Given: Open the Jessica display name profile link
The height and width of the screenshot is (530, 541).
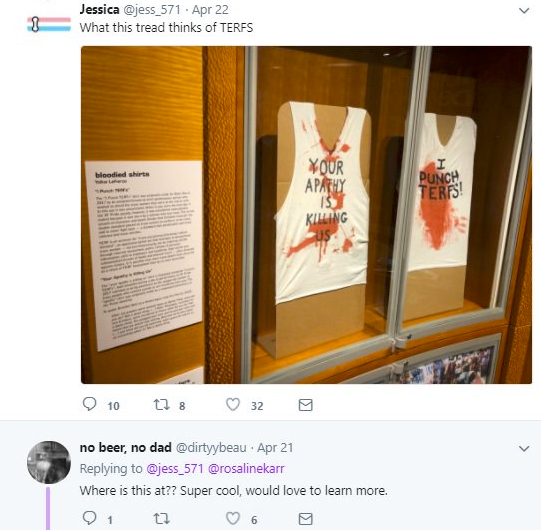Looking at the screenshot, I should pyautogui.click(x=99, y=10).
